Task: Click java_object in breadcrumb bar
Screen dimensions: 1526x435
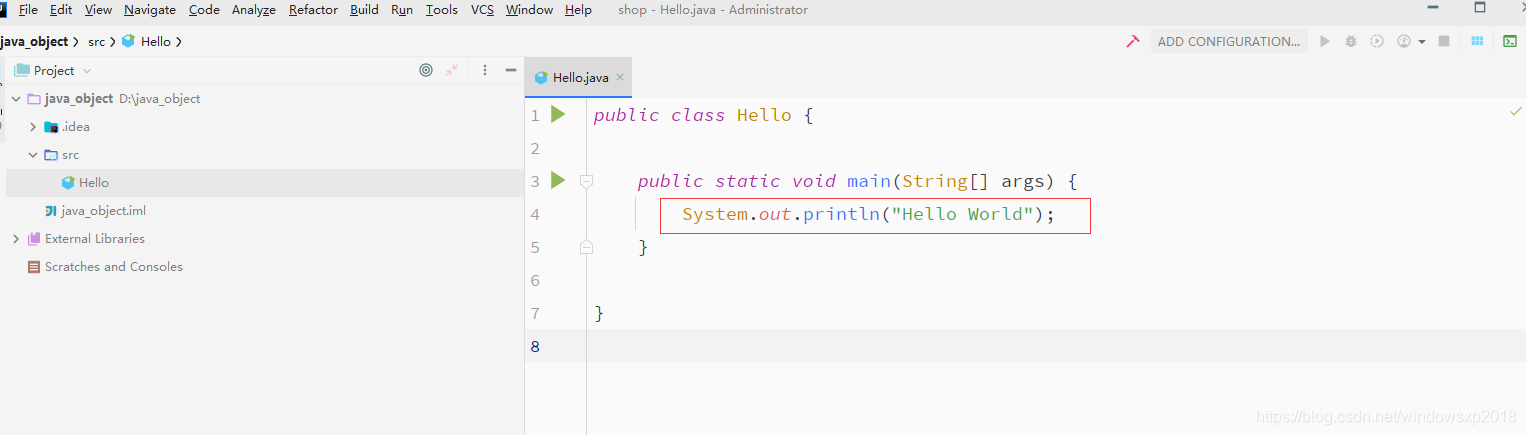Action: coord(35,41)
